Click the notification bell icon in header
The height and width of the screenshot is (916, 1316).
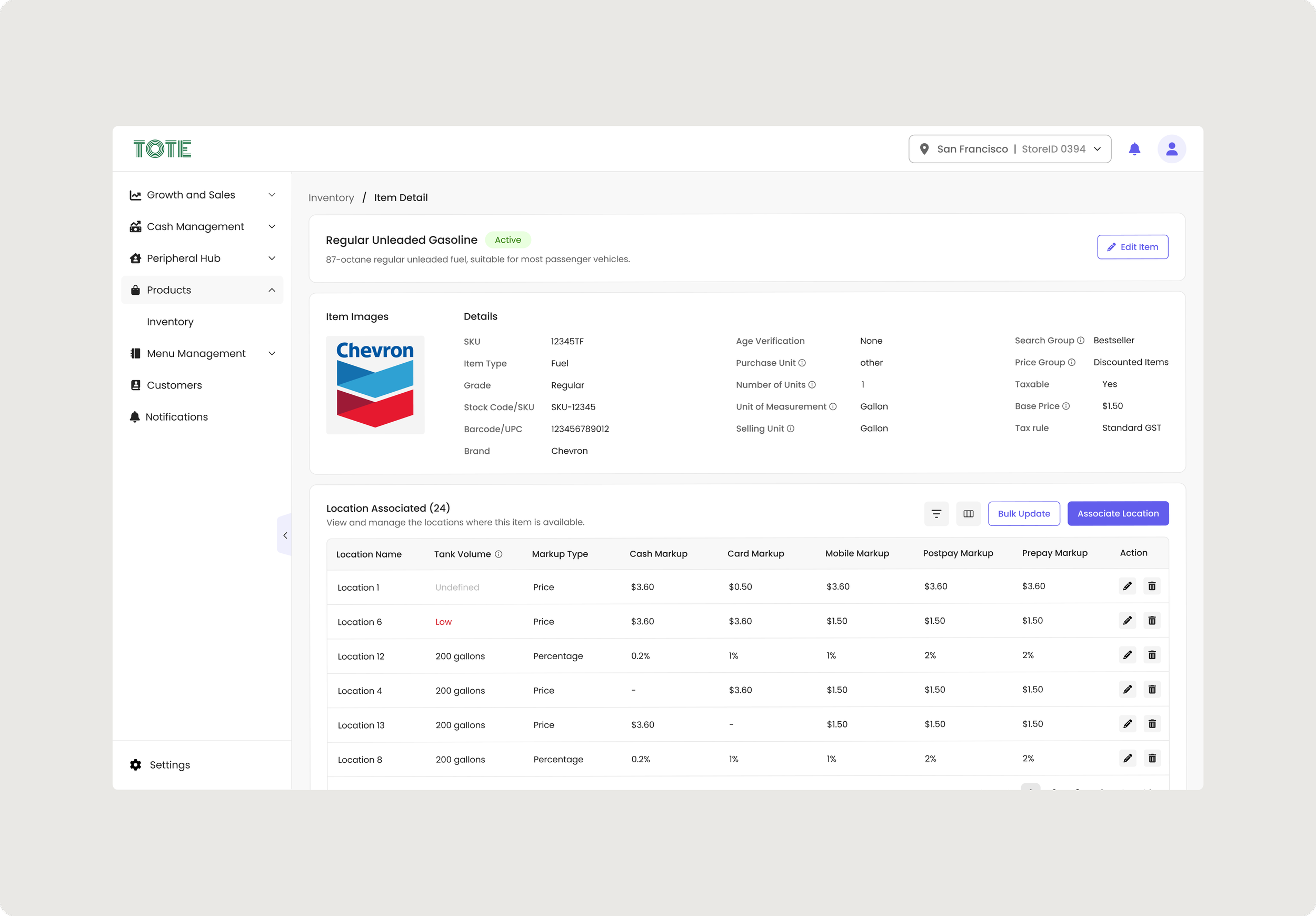(1134, 149)
